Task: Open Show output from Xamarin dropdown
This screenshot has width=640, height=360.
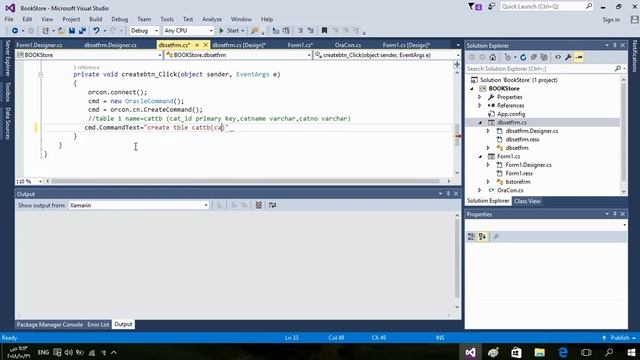Action: click(139, 205)
